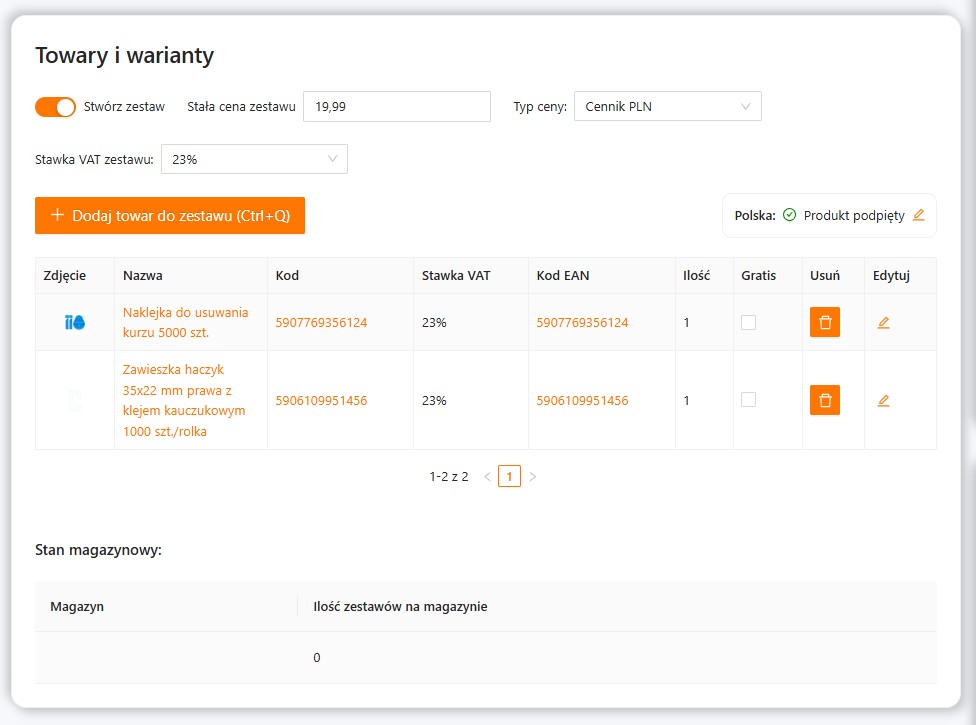Click the EAN code 5906109951456 link

coord(582,400)
